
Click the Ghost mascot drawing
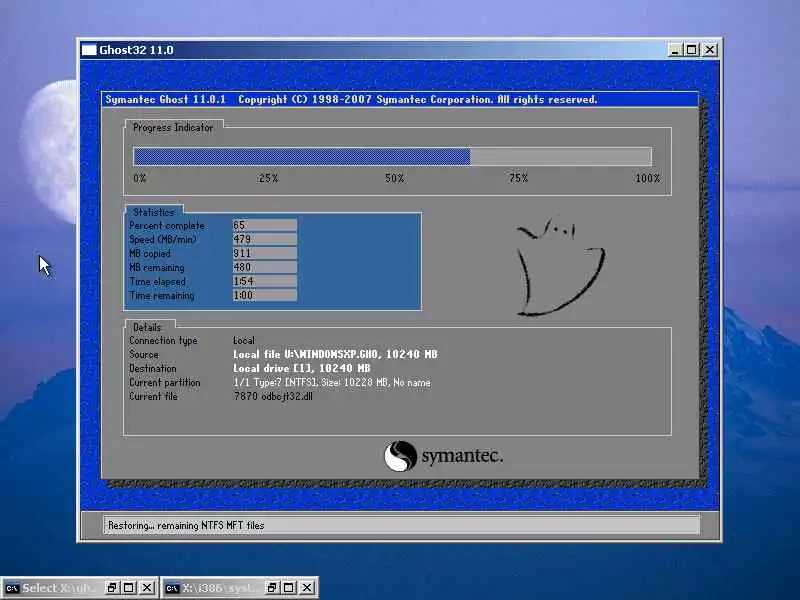click(560, 266)
